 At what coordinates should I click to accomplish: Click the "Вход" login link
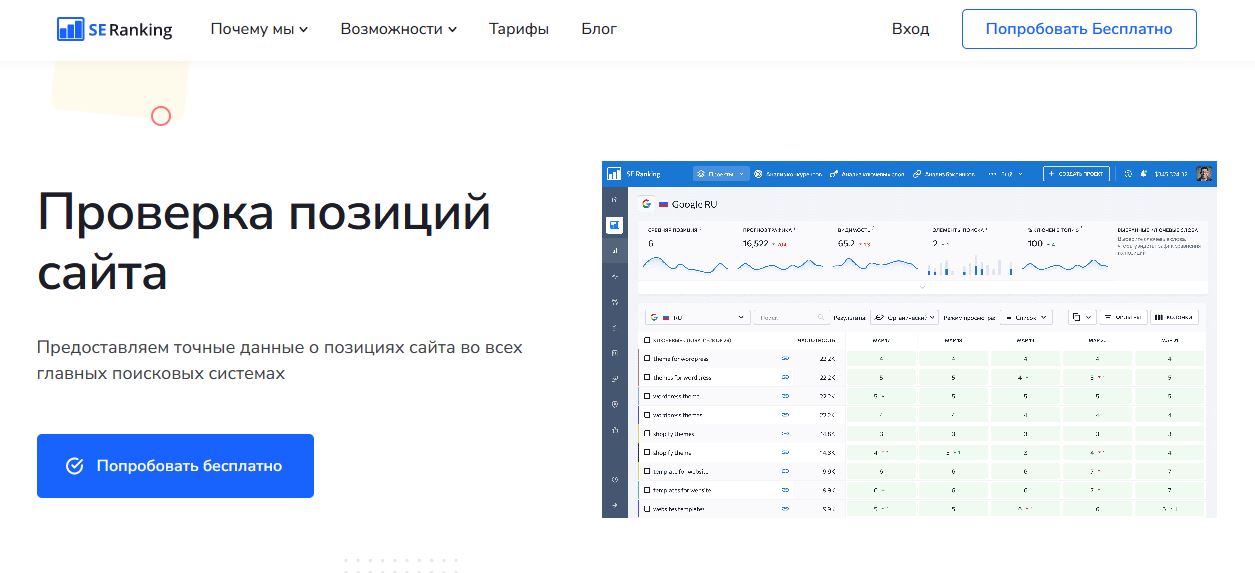[910, 29]
